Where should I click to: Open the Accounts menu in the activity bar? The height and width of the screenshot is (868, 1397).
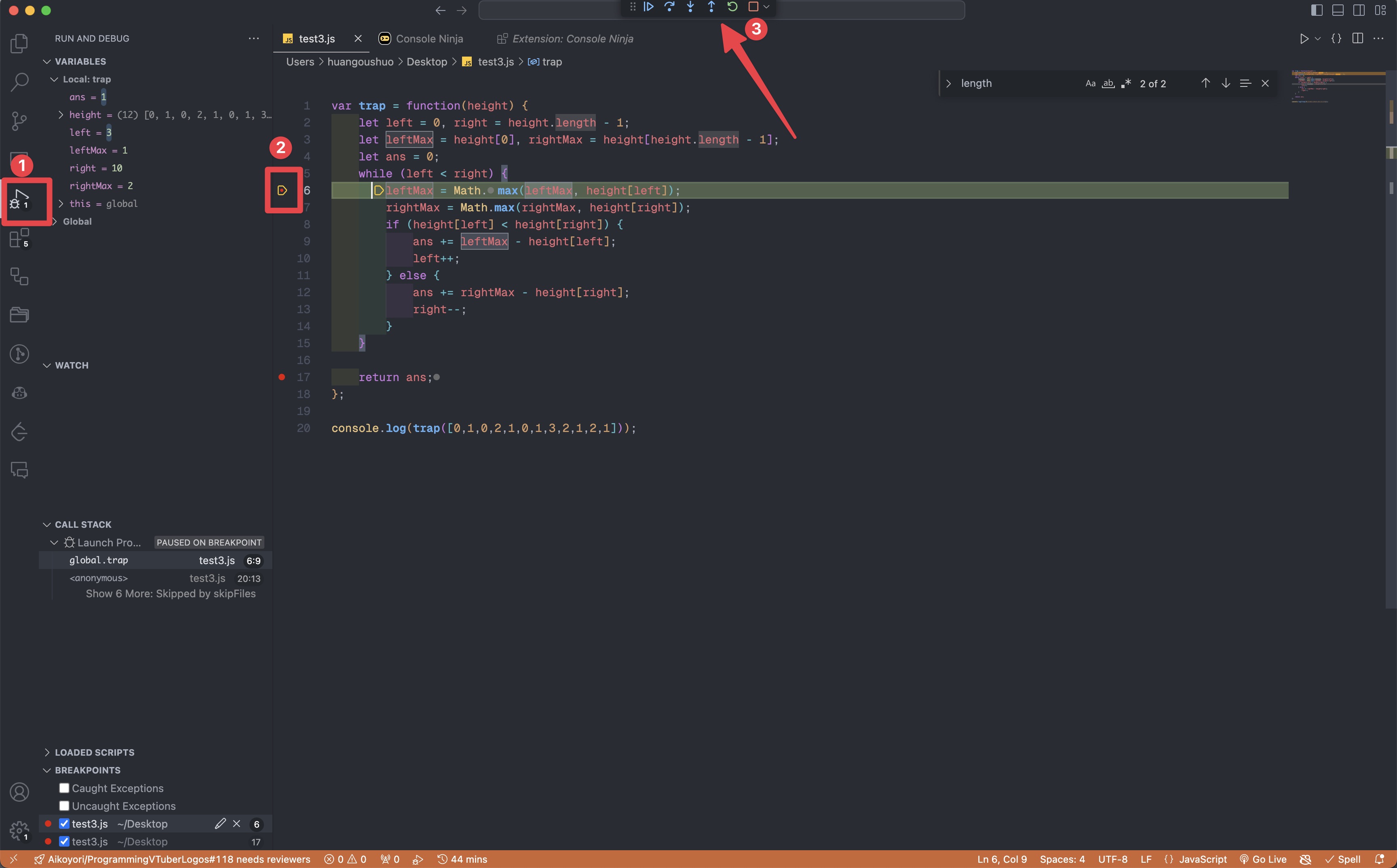tap(19, 792)
